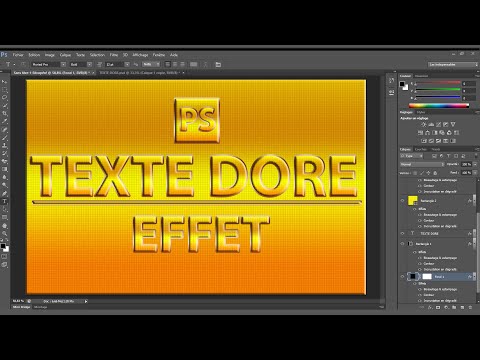This screenshot has height=360, width=480.
Task: Open the layer blend mode Normal dropdown
Action: coord(422,164)
